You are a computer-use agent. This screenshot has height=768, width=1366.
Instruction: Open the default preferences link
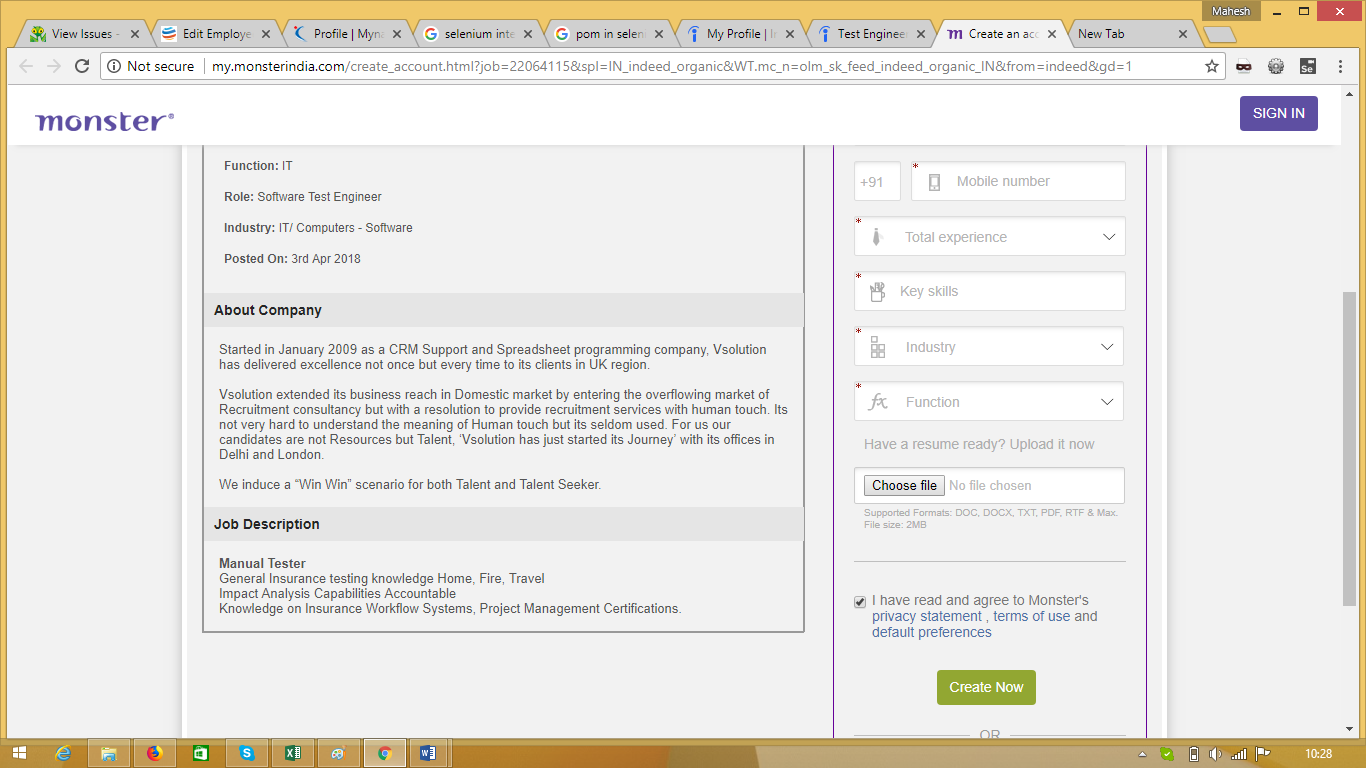[932, 632]
